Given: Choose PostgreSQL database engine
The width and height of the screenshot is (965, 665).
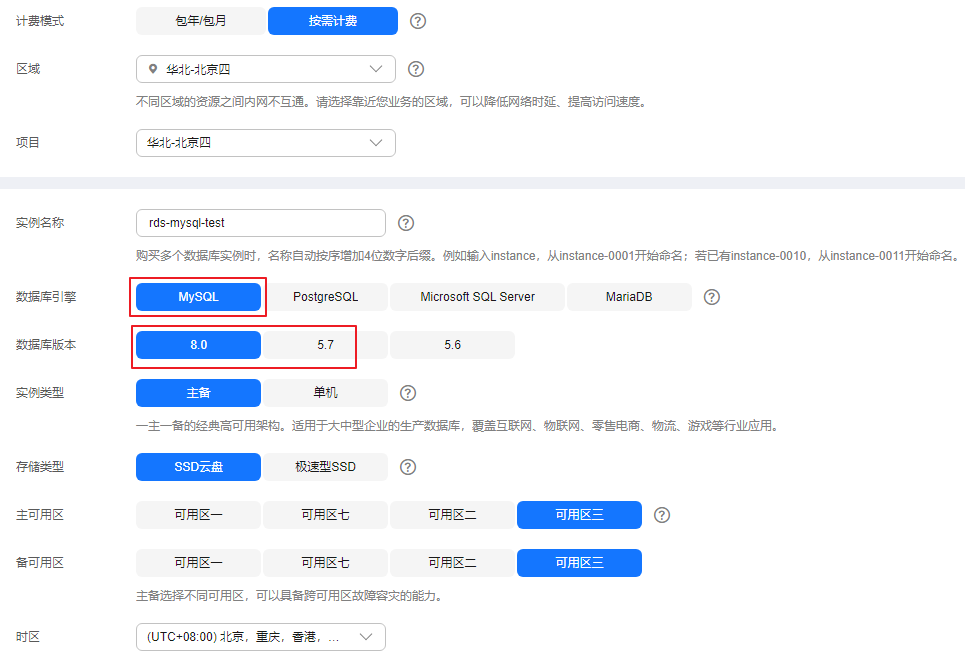Looking at the screenshot, I should click(x=326, y=297).
